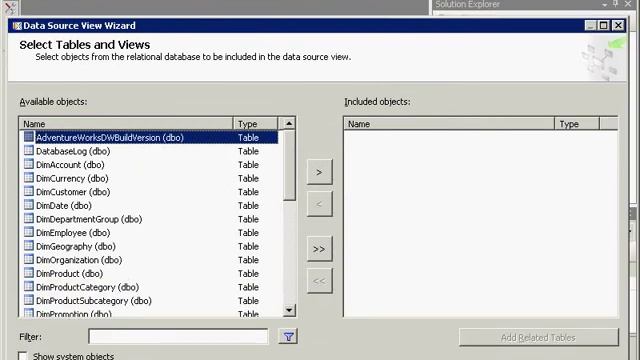Viewport: 640px width, 360px height.
Task: Pin the Solution Explorer panel
Action: [616, 4]
